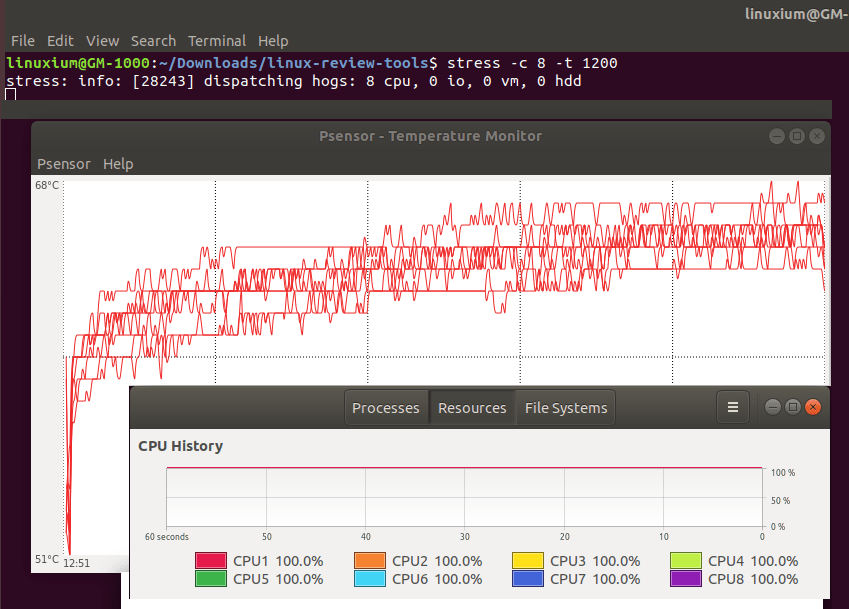The height and width of the screenshot is (609, 849).
Task: Pick the CPU1 red color swatch
Action: click(211, 561)
